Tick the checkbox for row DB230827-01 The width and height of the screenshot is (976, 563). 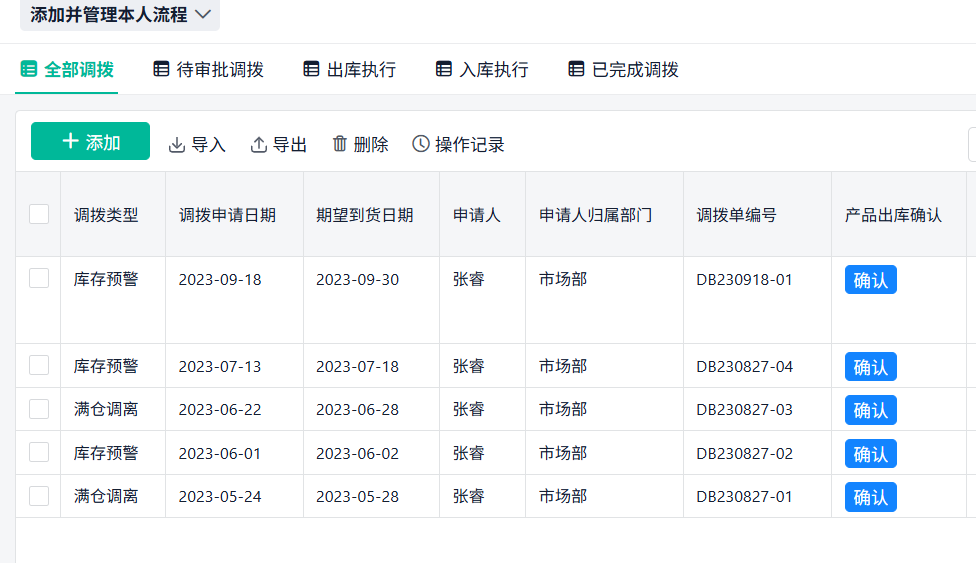[x=39, y=496]
